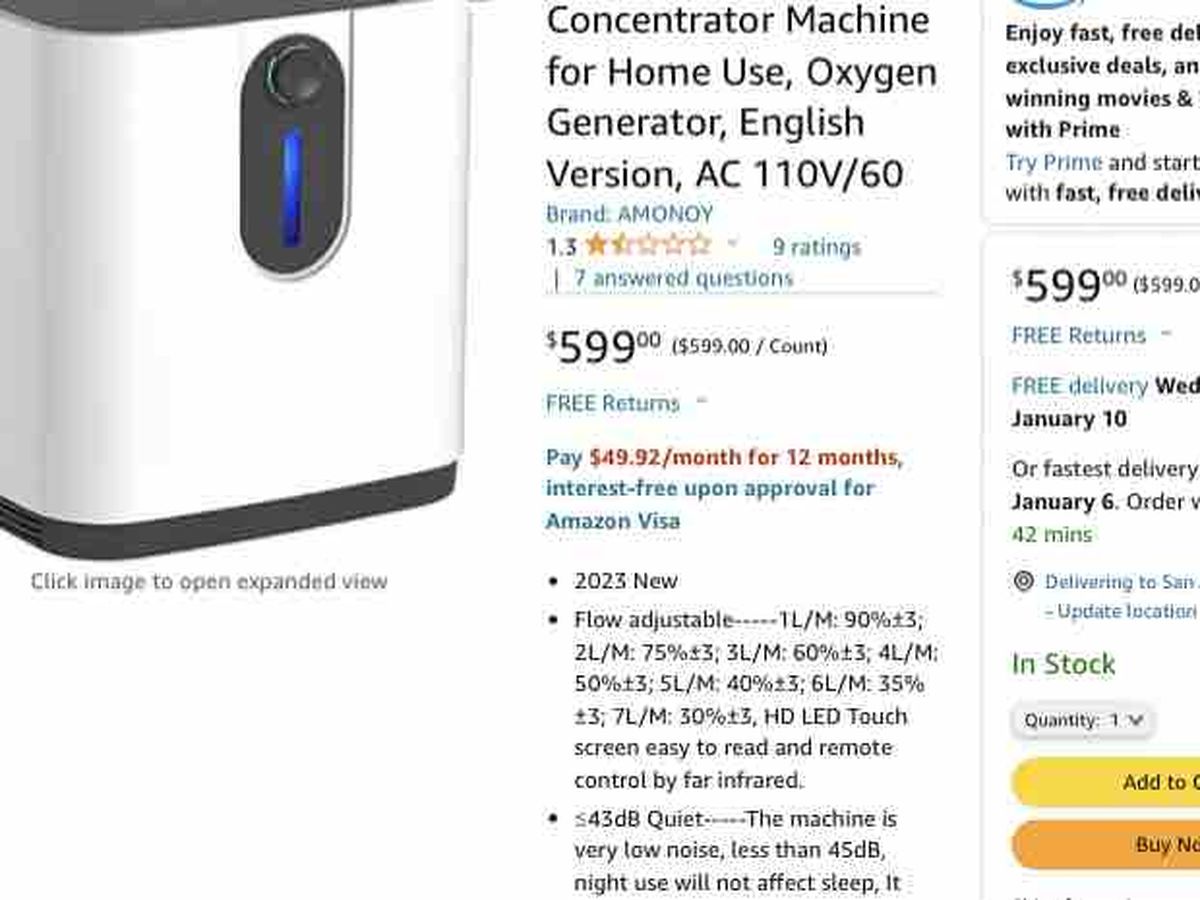Open the oxygen concentrator product image
1200x900 pixels.
[x=228, y=270]
